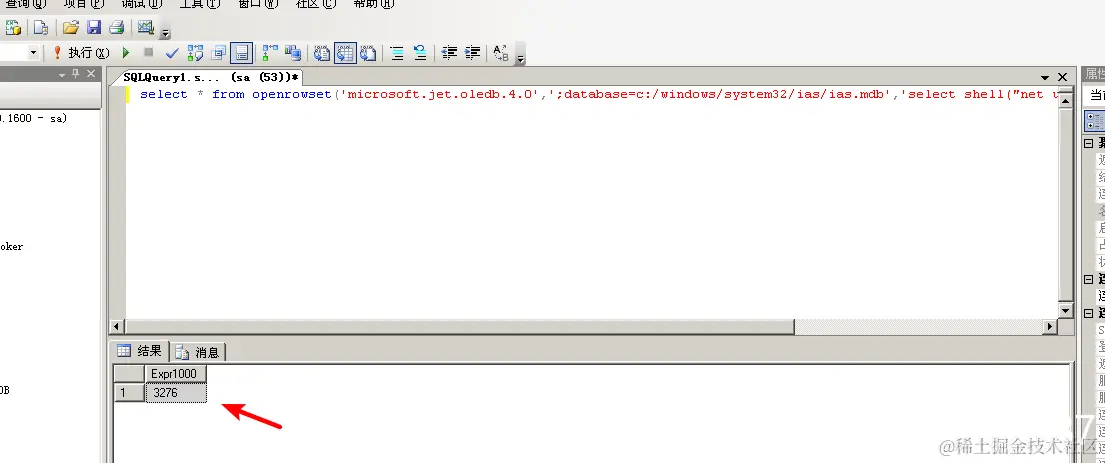Switch output to results to text
This screenshot has height=463, width=1105.
(x=321, y=53)
